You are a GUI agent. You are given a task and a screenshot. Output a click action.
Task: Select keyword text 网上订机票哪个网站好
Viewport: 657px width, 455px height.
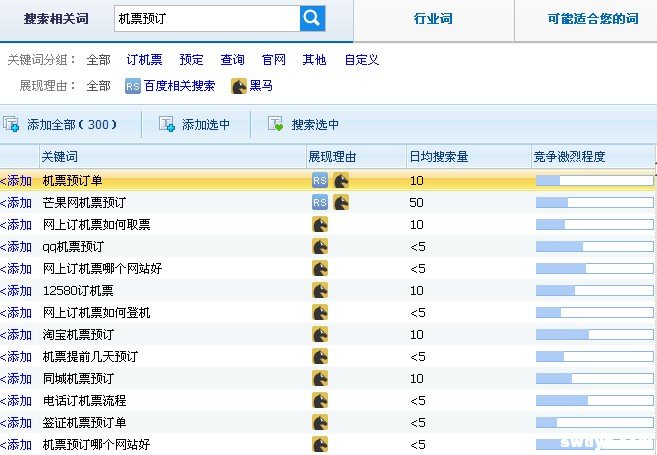(x=102, y=269)
